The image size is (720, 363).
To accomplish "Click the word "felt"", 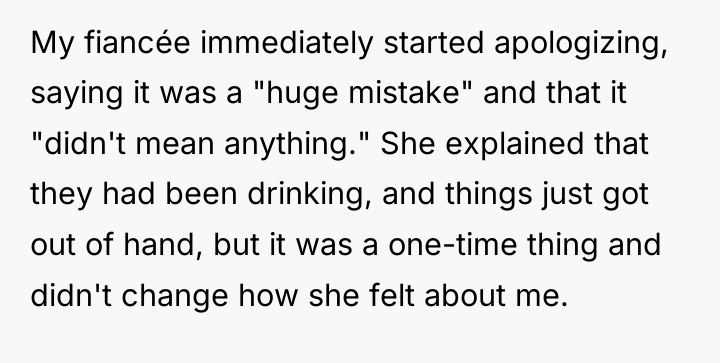I will click(392, 295).
